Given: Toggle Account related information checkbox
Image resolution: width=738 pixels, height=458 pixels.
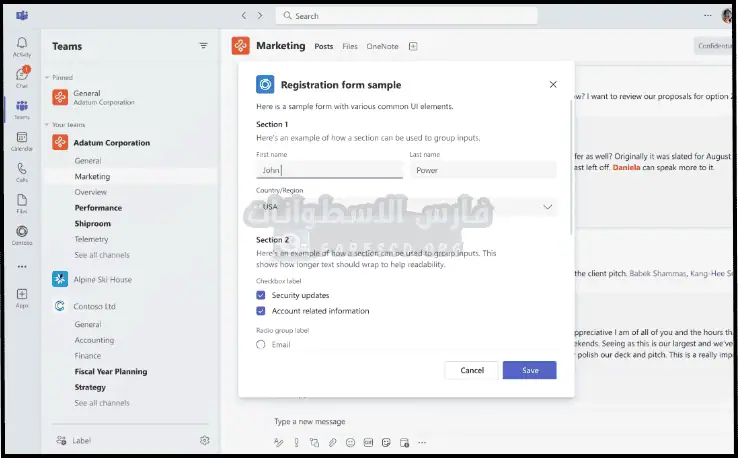Looking at the screenshot, I should 261,311.
